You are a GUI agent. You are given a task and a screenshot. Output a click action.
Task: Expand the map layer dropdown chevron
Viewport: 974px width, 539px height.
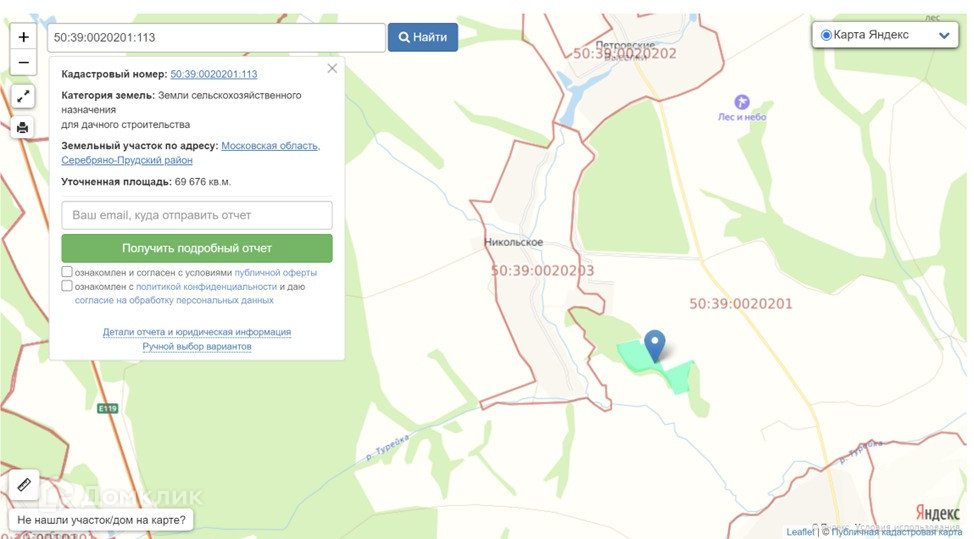[x=944, y=35]
